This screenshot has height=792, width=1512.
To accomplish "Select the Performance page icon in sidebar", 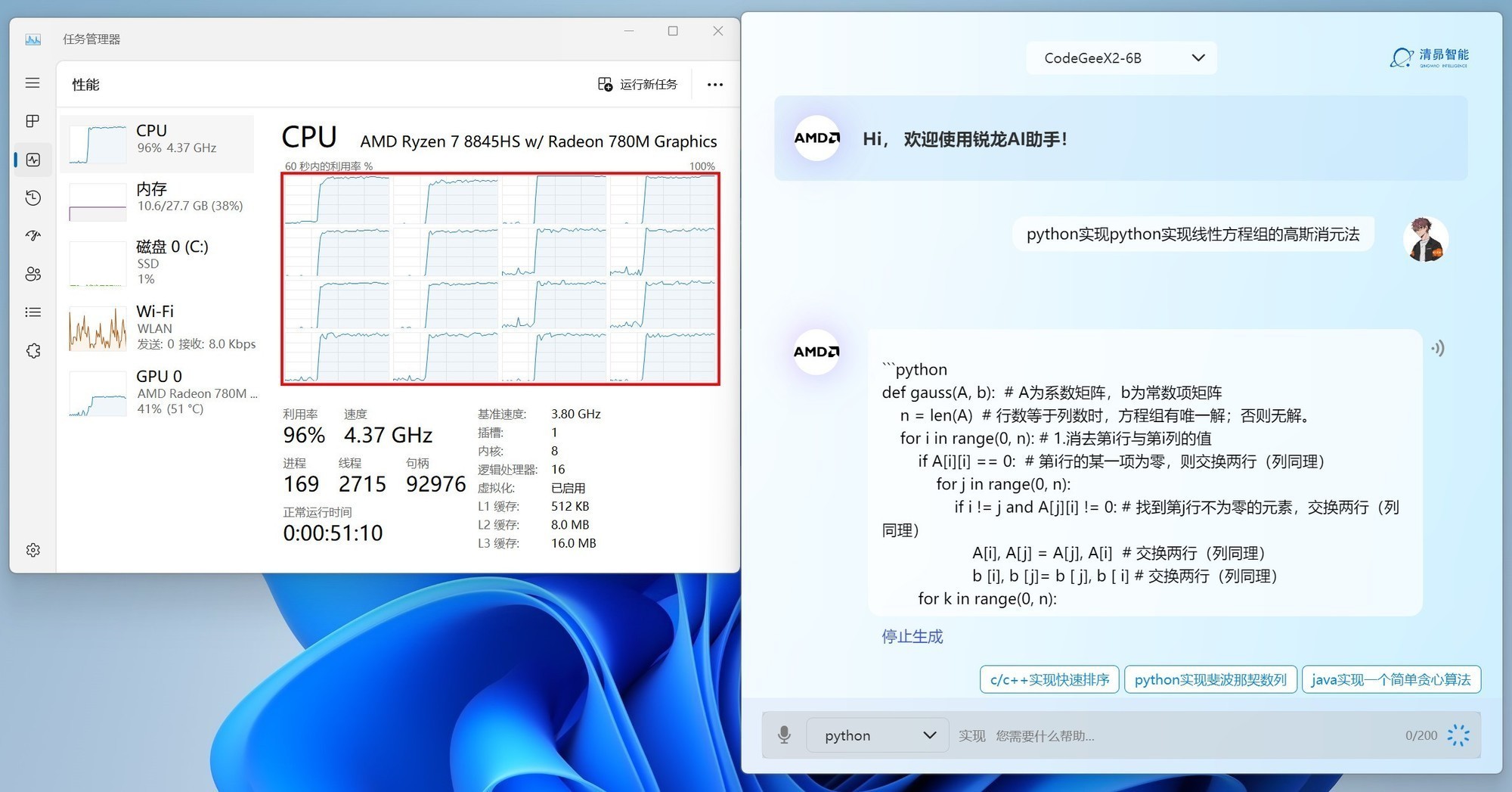I will 33,160.
